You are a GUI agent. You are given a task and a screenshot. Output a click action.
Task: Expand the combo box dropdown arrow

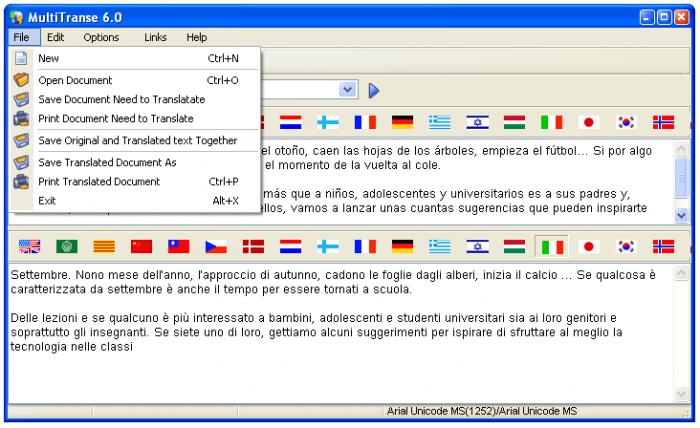coord(348,90)
